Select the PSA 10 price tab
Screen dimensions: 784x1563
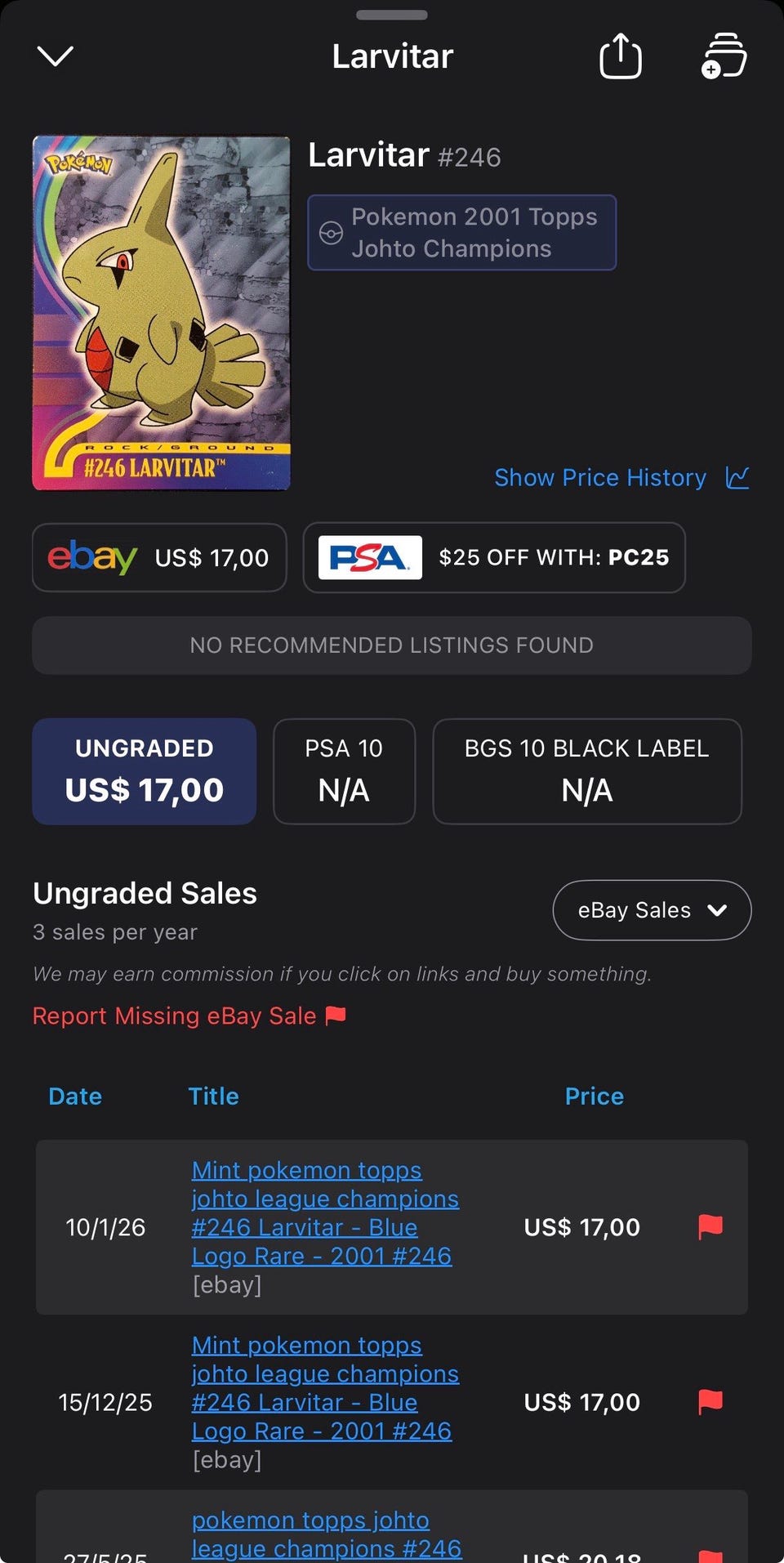click(344, 771)
